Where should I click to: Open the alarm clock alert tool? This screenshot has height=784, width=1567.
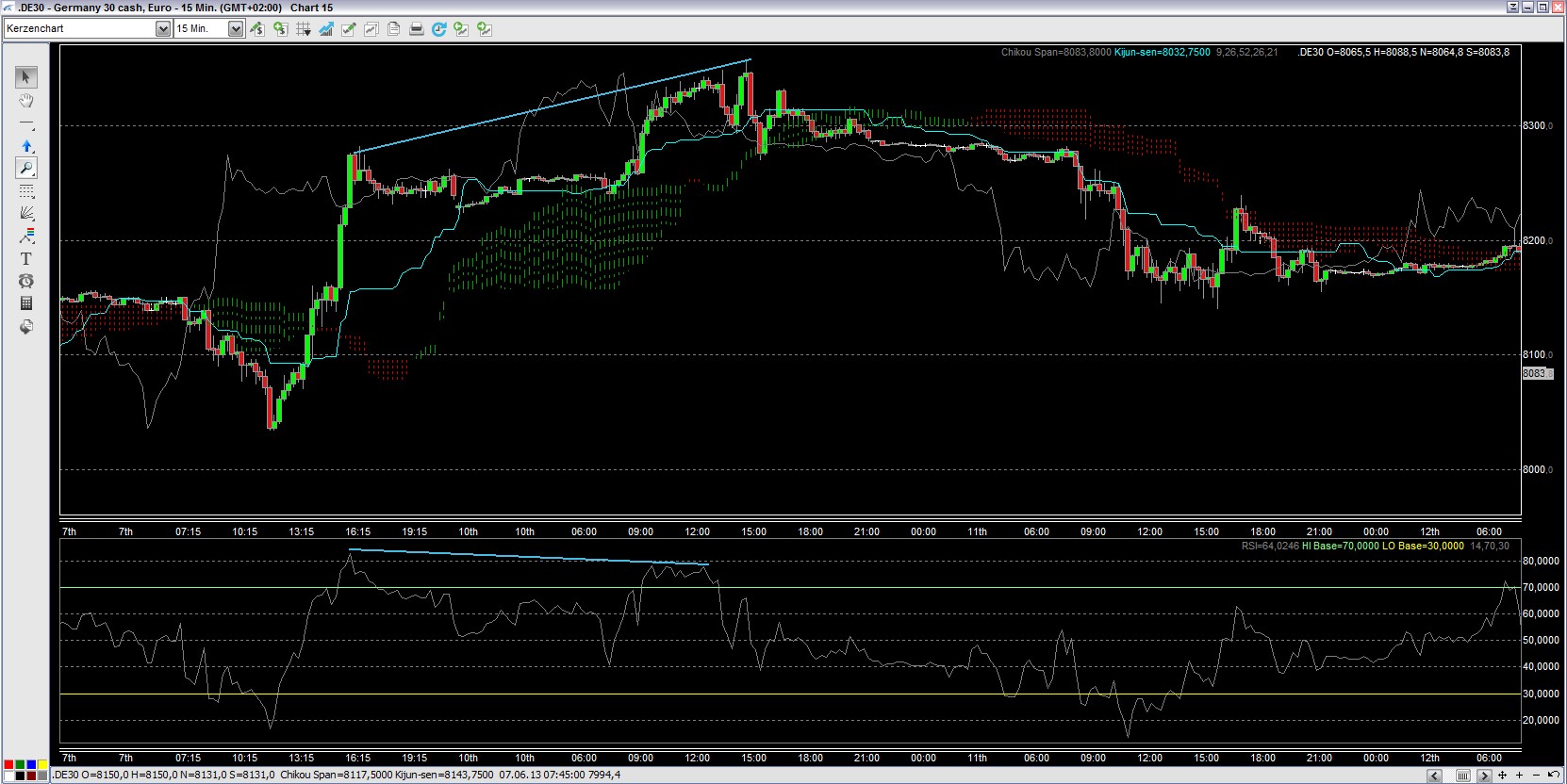click(26, 281)
